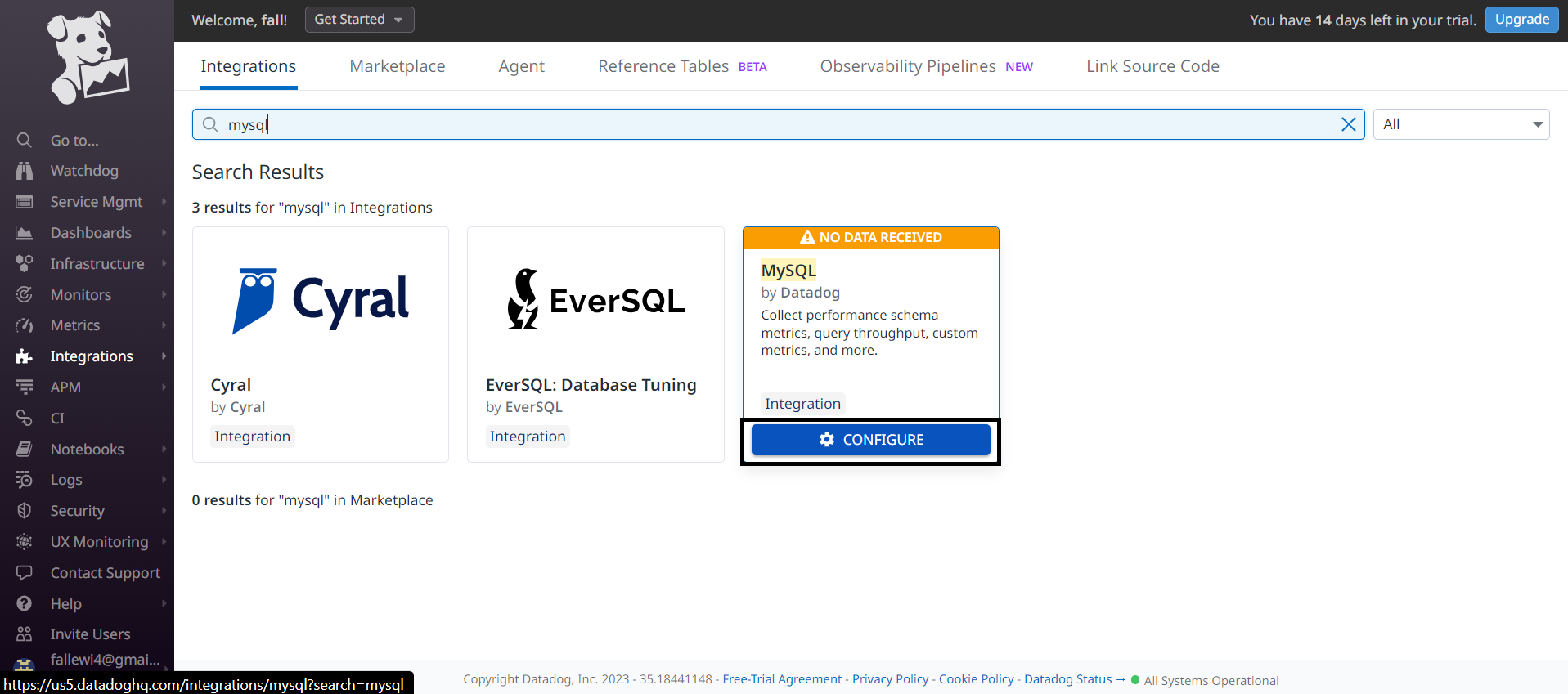The height and width of the screenshot is (694, 1568).
Task: Click the green All Systems Operational status dot
Action: tap(1135, 680)
